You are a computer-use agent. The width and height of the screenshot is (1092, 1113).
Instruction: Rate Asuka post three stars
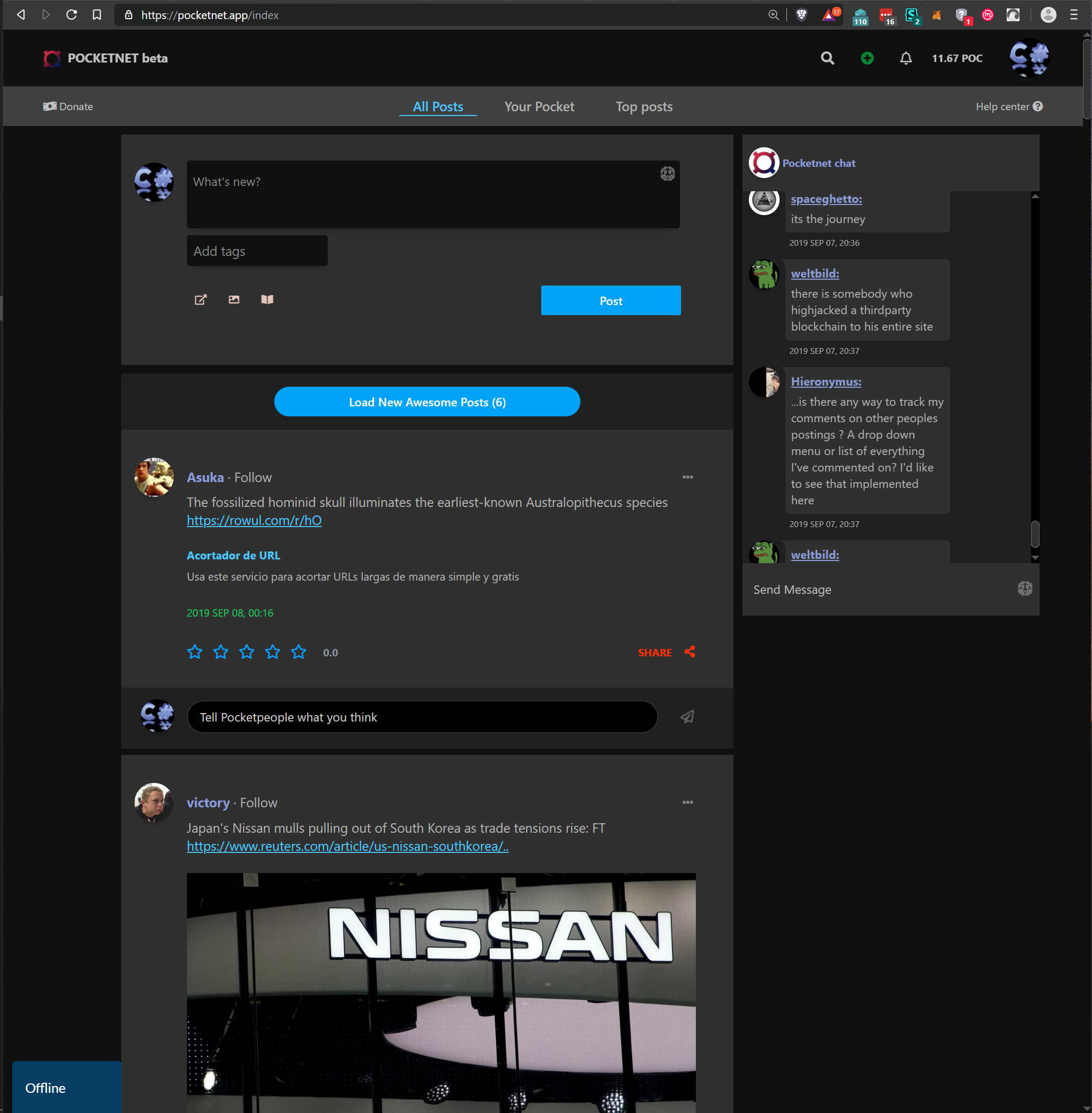pyautogui.click(x=247, y=652)
